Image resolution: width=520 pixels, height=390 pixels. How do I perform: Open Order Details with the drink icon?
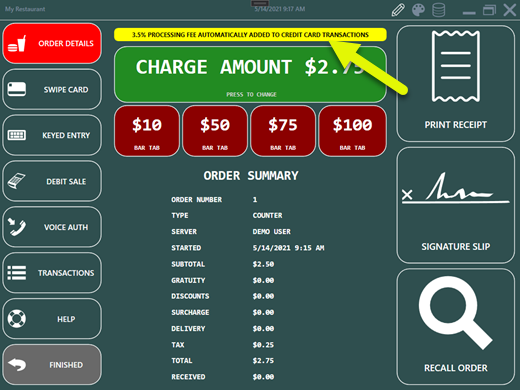(52, 43)
